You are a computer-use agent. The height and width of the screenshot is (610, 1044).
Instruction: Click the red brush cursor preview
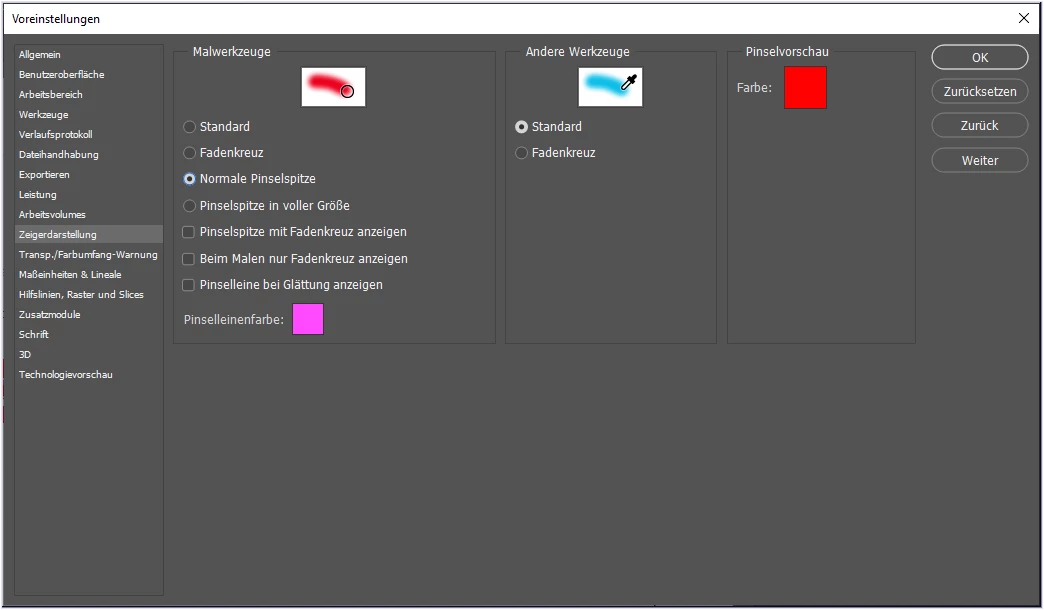[x=334, y=87]
